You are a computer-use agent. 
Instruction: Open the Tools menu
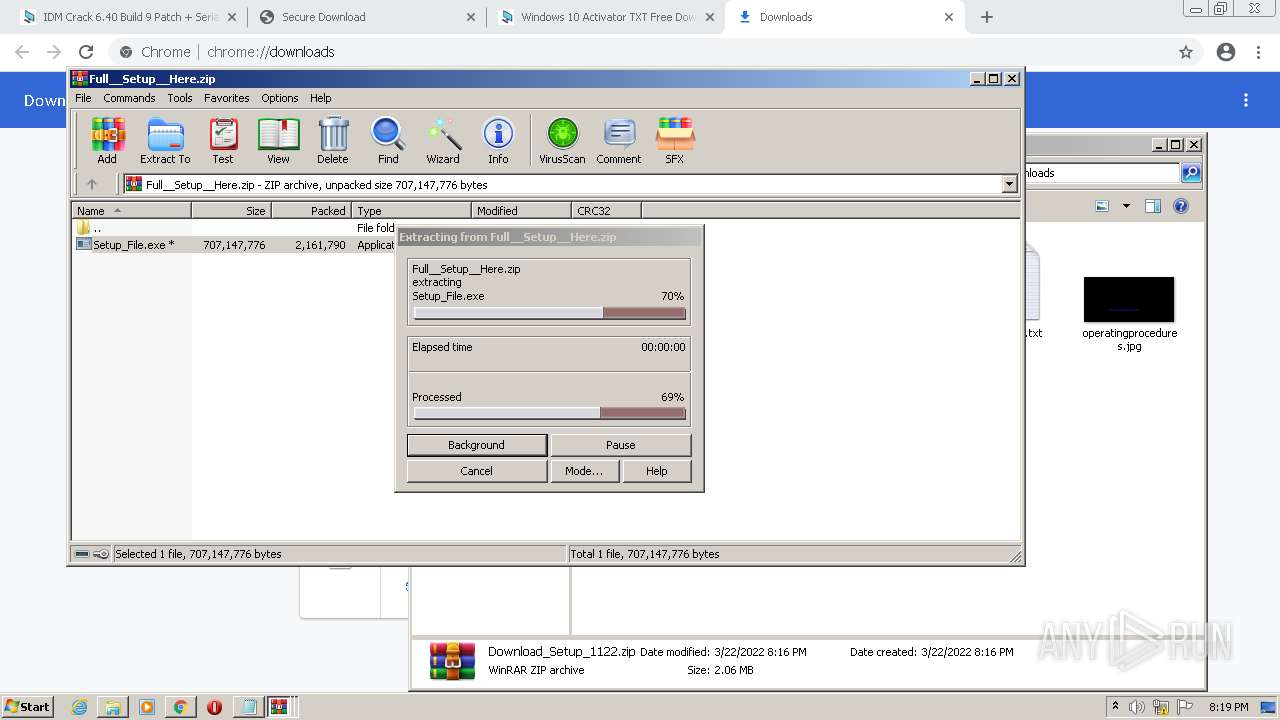(180, 98)
